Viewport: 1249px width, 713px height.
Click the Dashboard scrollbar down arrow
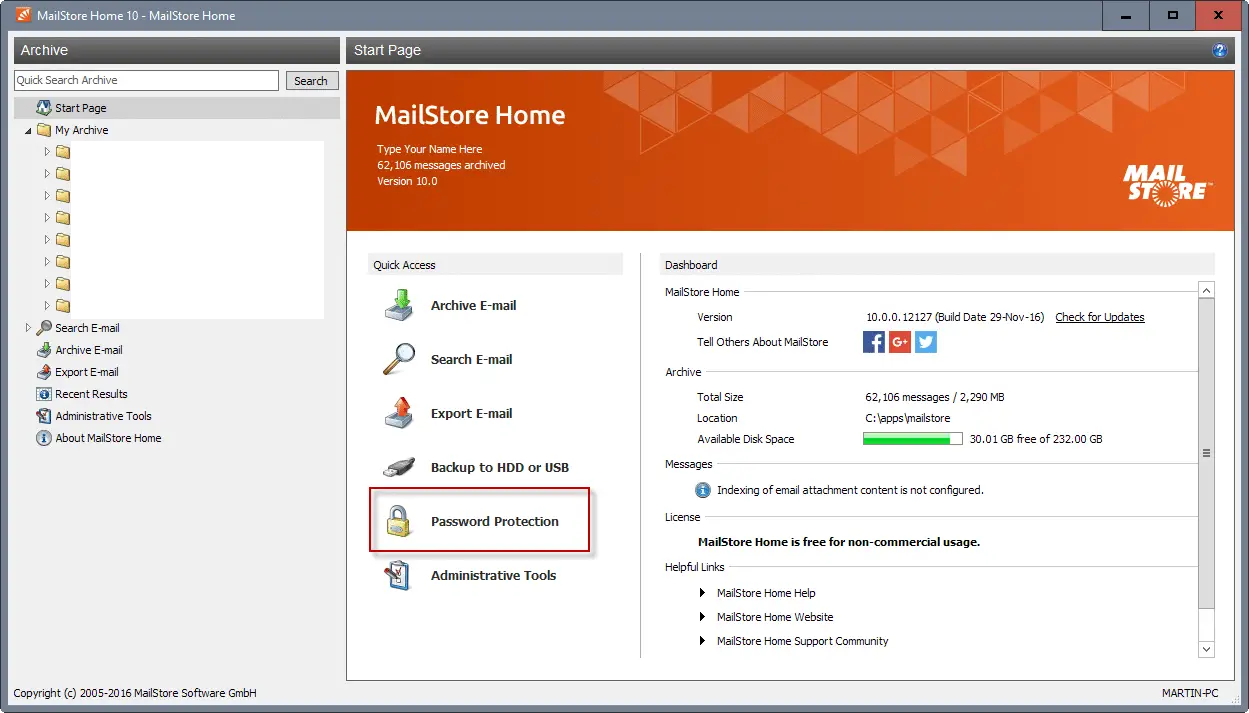point(1206,649)
